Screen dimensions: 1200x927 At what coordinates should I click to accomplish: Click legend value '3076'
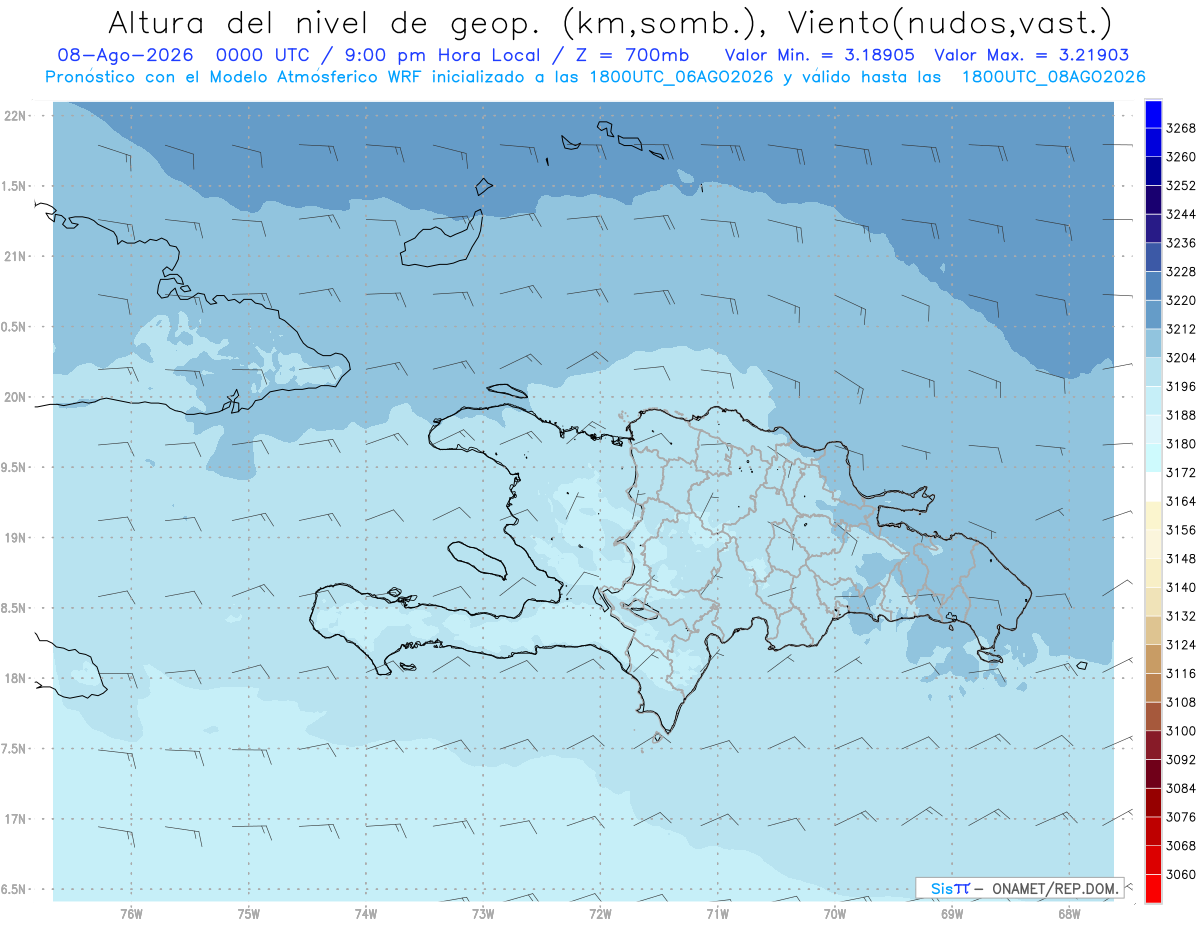[x=1181, y=817]
